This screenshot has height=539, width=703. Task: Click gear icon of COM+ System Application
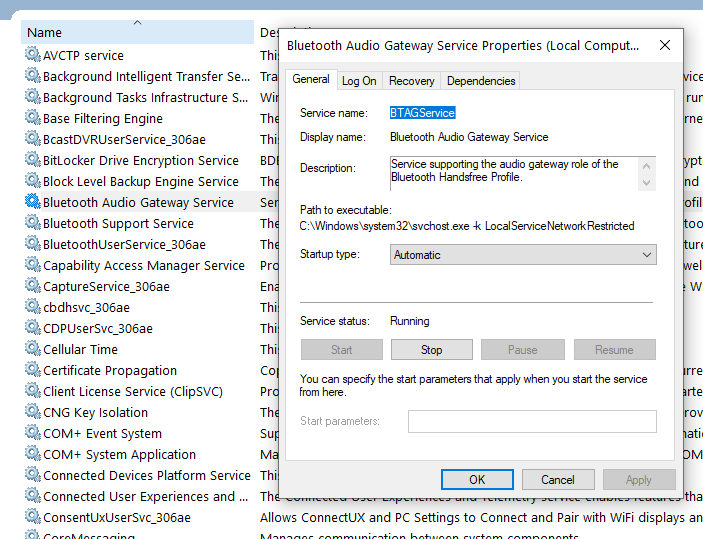pyautogui.click(x=33, y=454)
